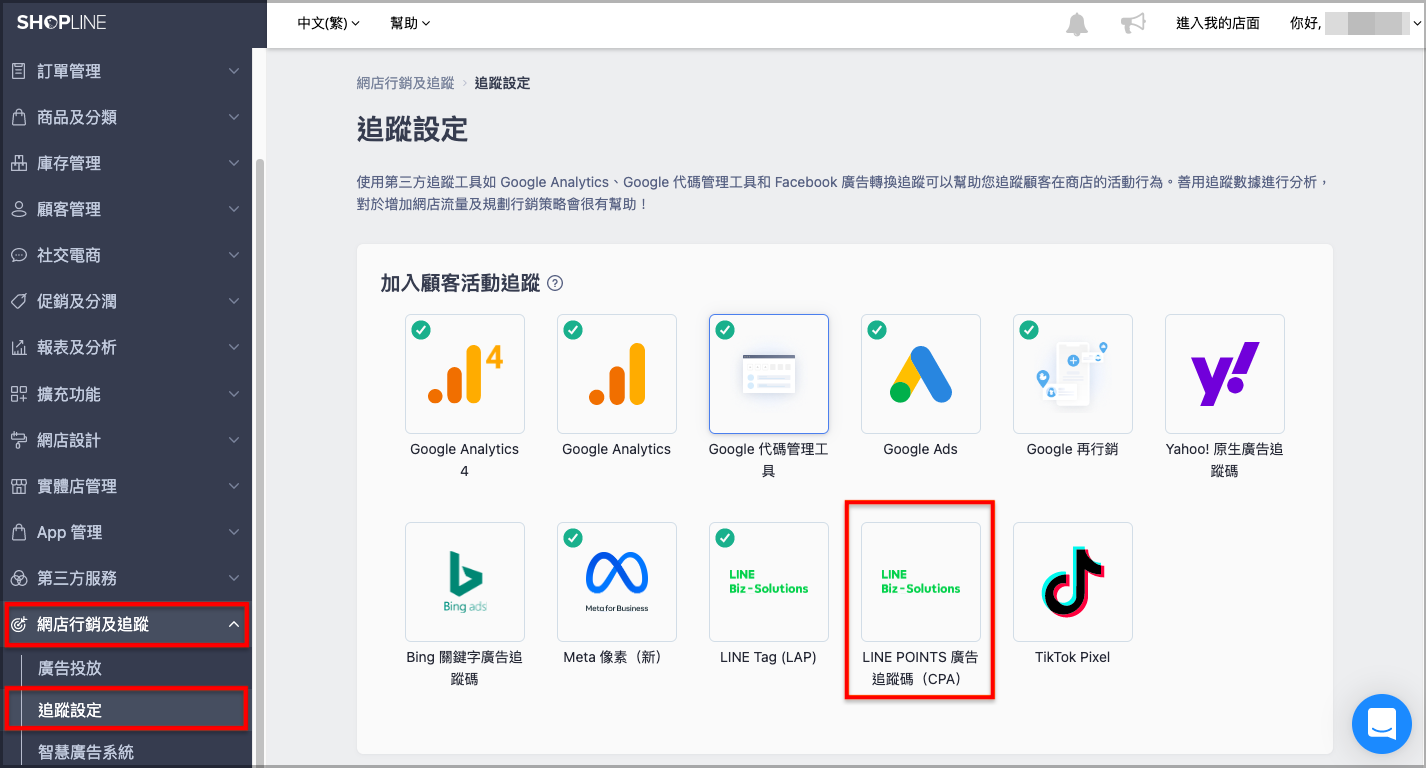1426x768 pixels.
Task: Click the 網店設計 paint roller icon
Action: tap(18, 440)
